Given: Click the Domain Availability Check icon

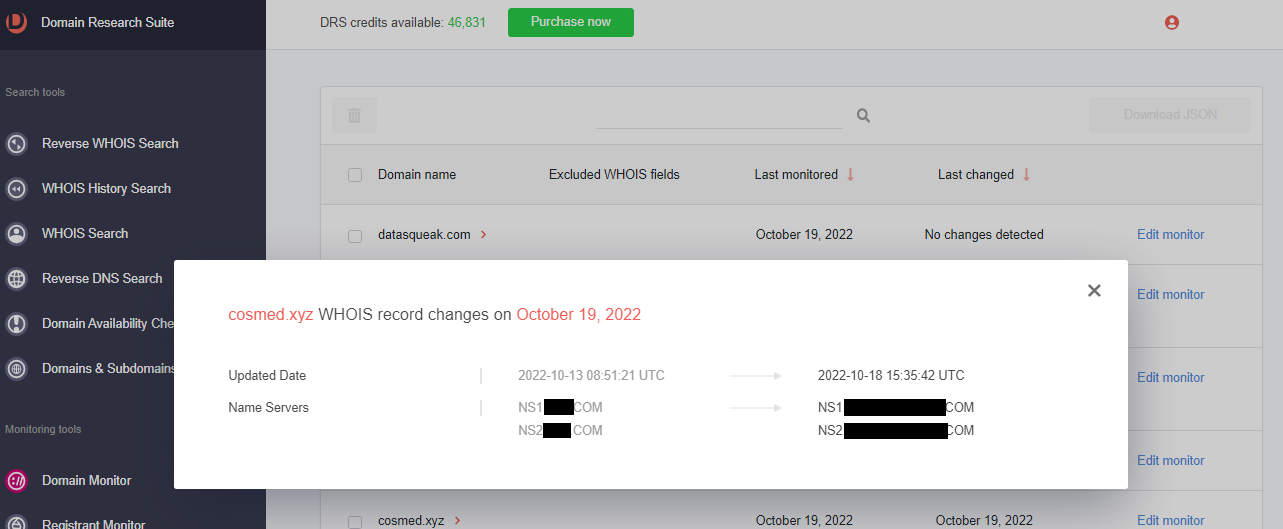Looking at the screenshot, I should 16,324.
